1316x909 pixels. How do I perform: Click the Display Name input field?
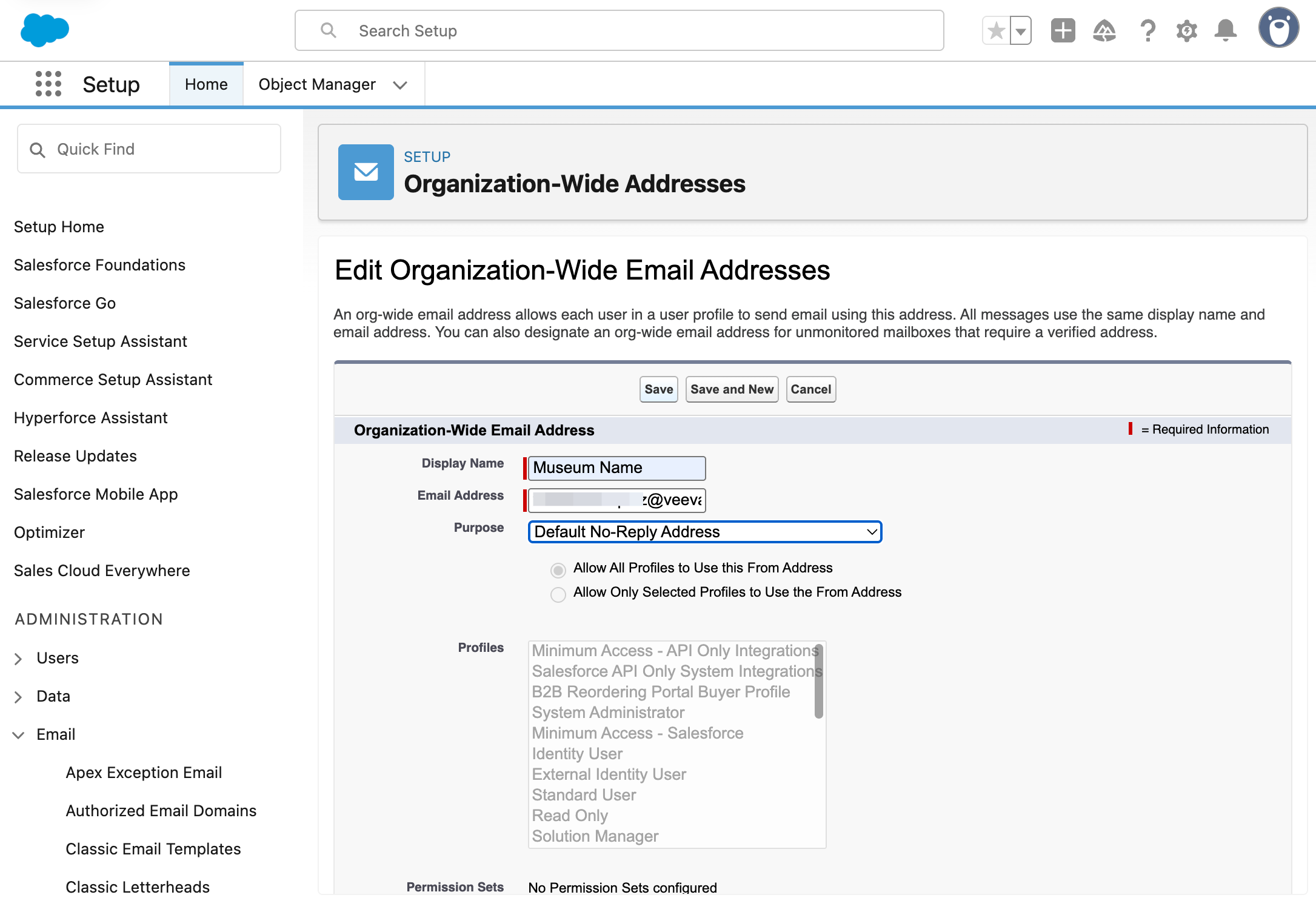click(x=616, y=468)
